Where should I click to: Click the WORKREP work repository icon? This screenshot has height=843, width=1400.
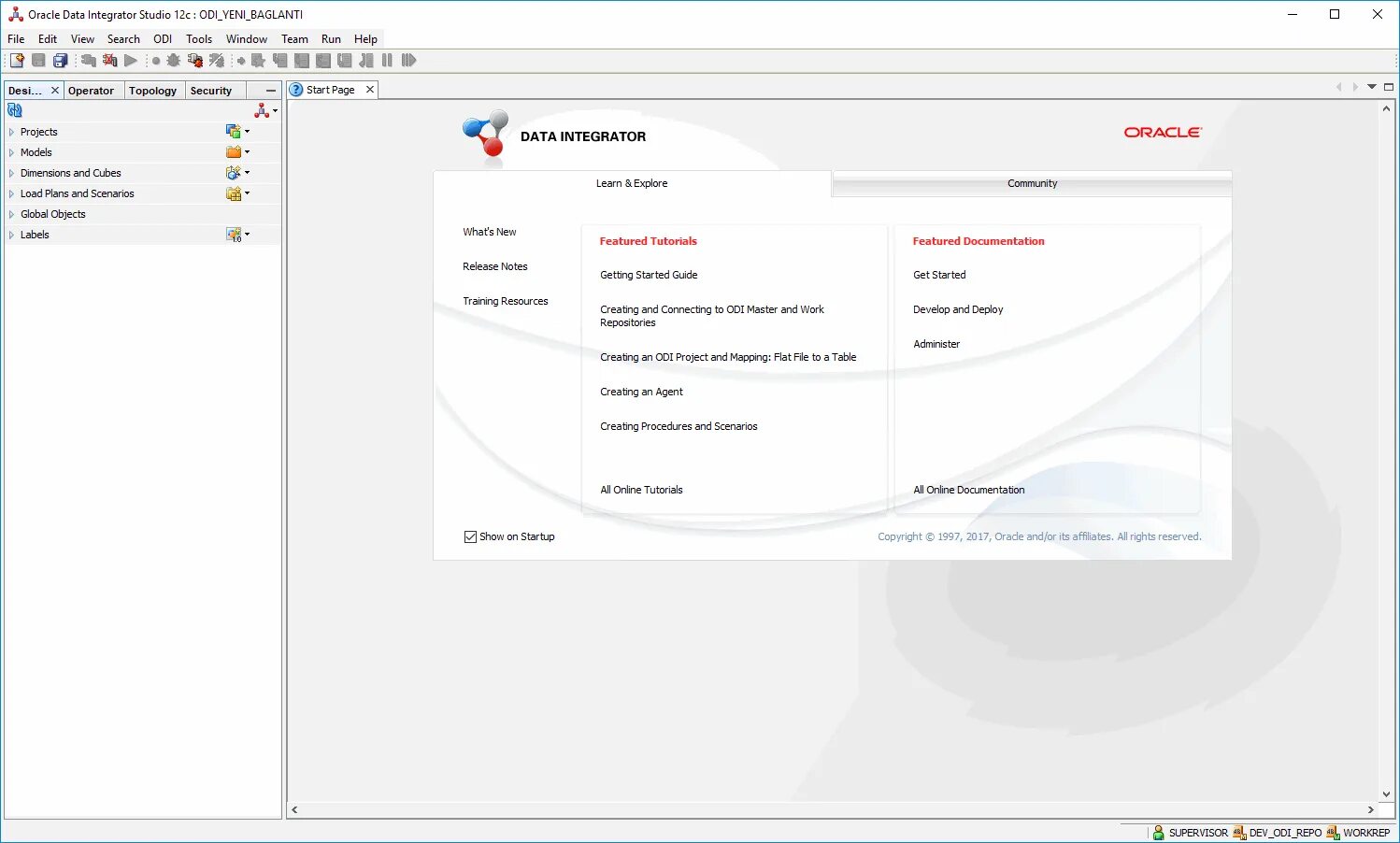1334,833
